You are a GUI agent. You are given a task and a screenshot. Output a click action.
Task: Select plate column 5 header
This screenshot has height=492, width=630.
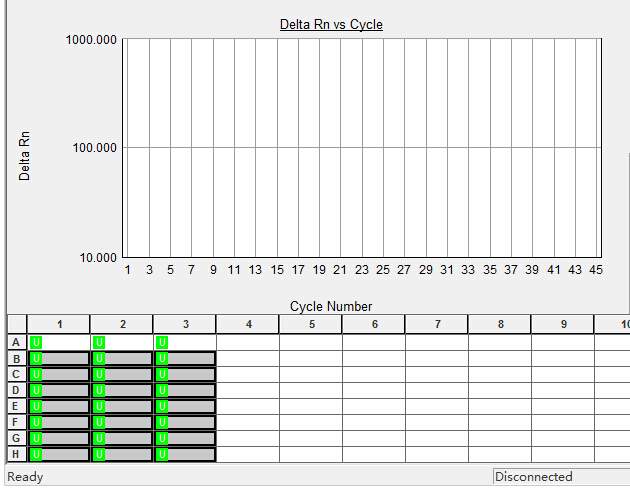point(311,324)
